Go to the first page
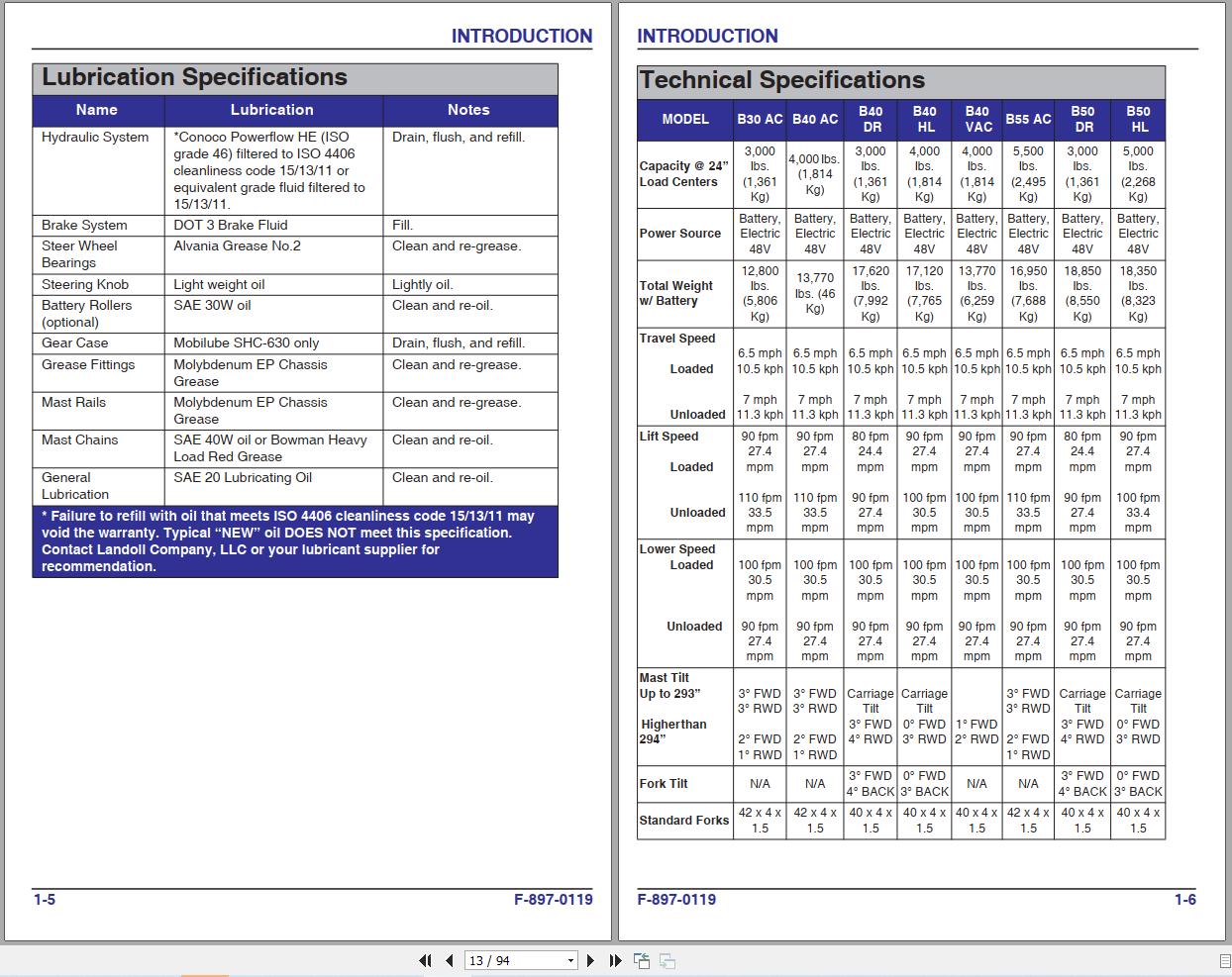1232x977 pixels. coord(426,960)
